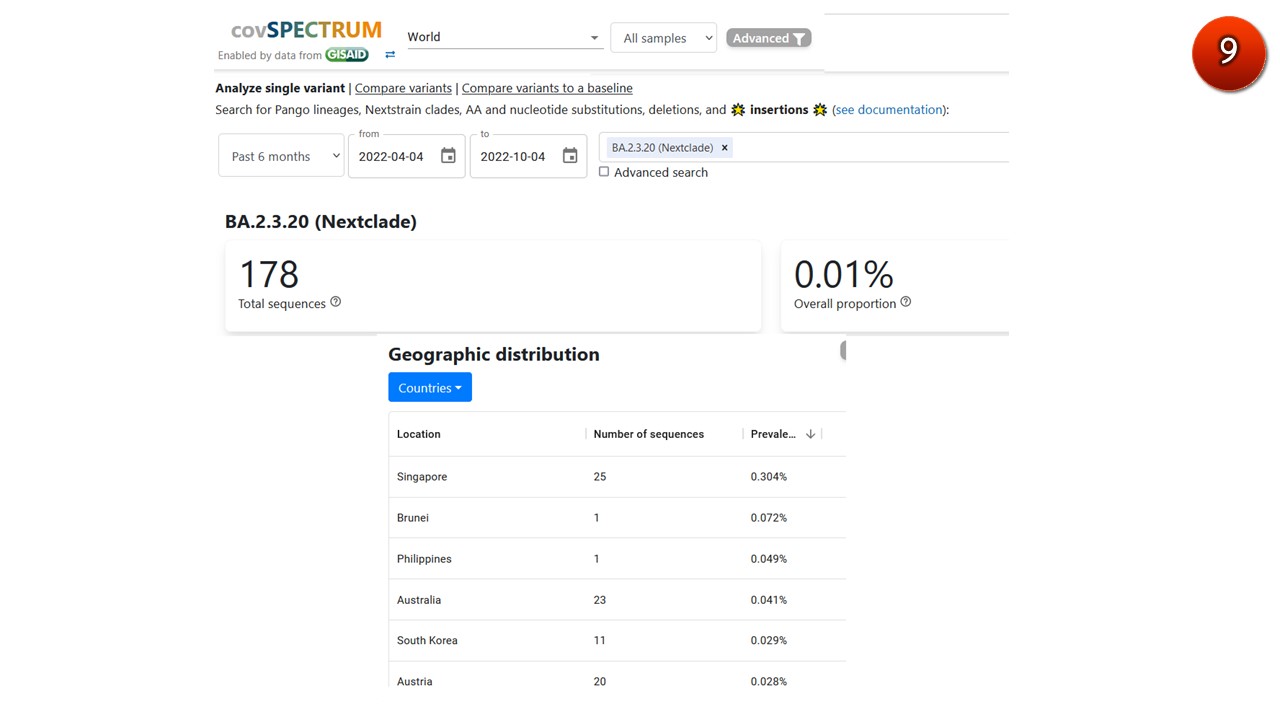Open the calendar picker for to date
The width and height of the screenshot is (1280, 720).
pos(570,156)
